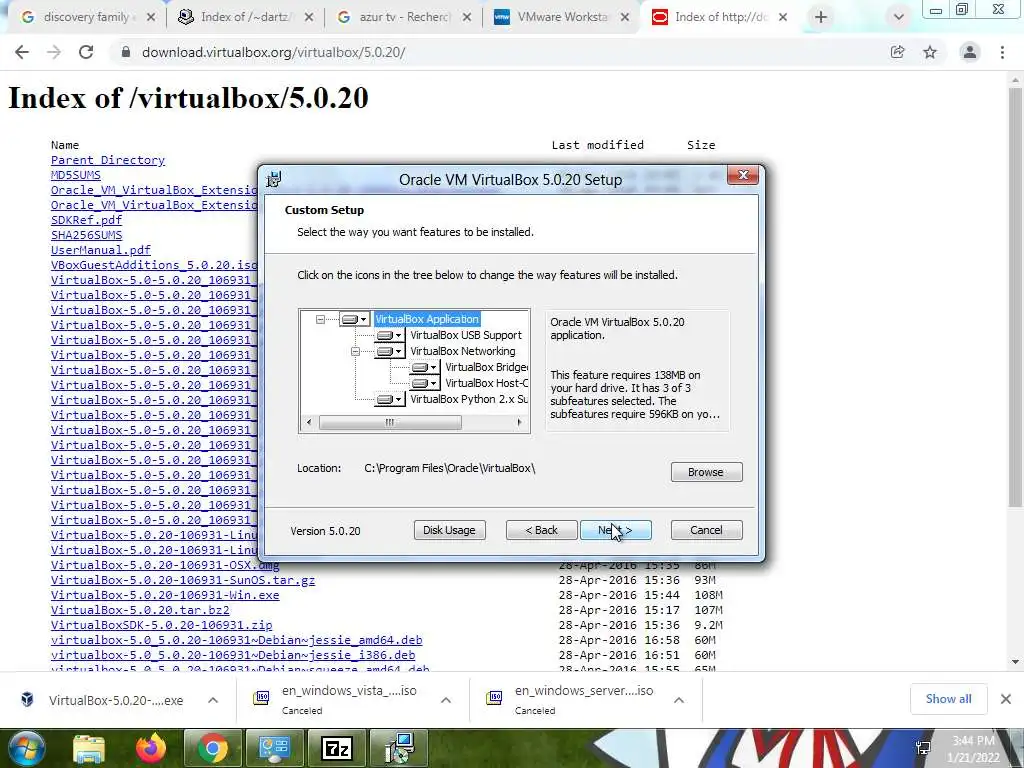This screenshot has width=1024, height=768.
Task: Select VirtualBox USB Support tree item
Action: (466, 335)
